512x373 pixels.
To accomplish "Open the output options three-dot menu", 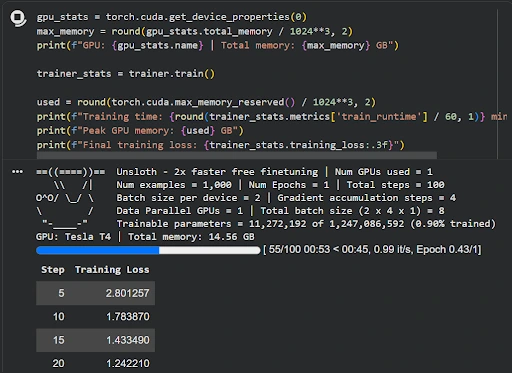I will (x=17, y=172).
